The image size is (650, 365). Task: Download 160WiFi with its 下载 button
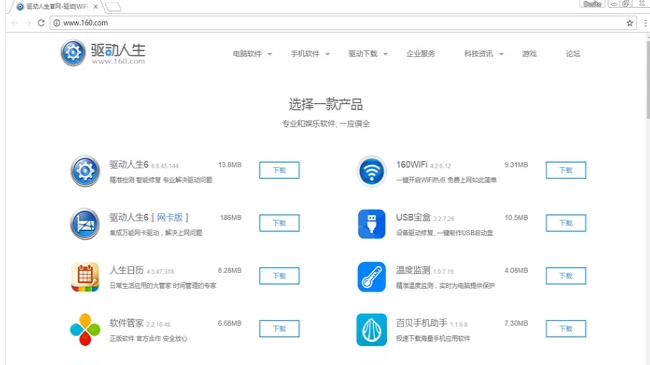pyautogui.click(x=566, y=170)
